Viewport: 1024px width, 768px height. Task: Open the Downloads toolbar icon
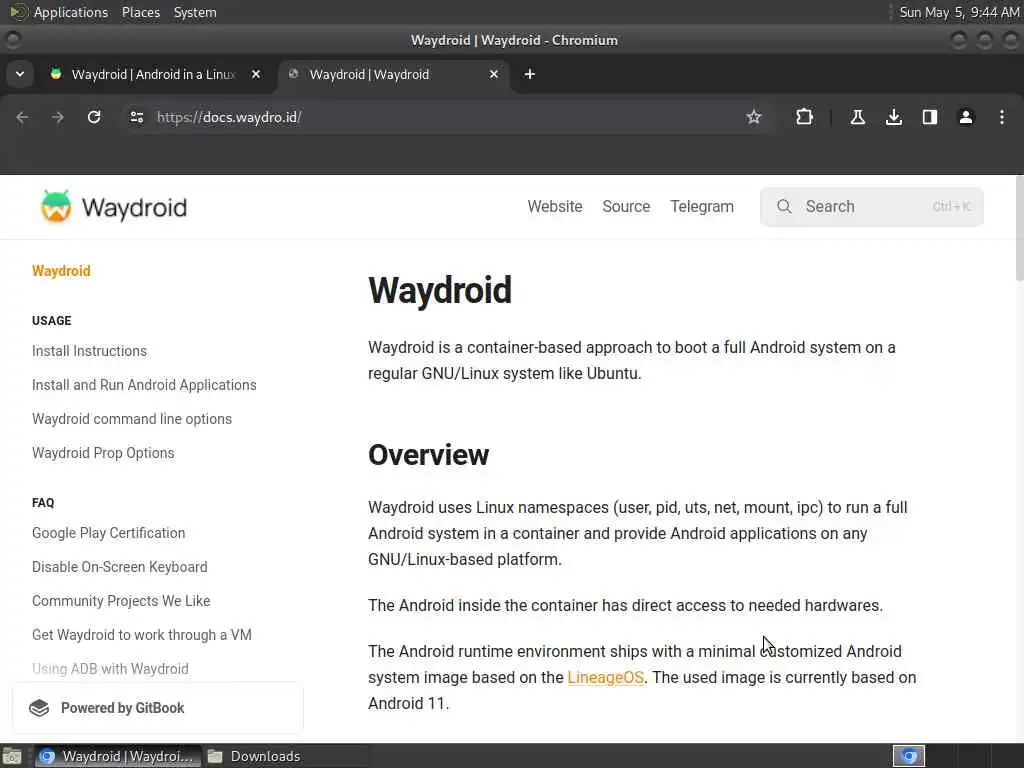(x=894, y=118)
